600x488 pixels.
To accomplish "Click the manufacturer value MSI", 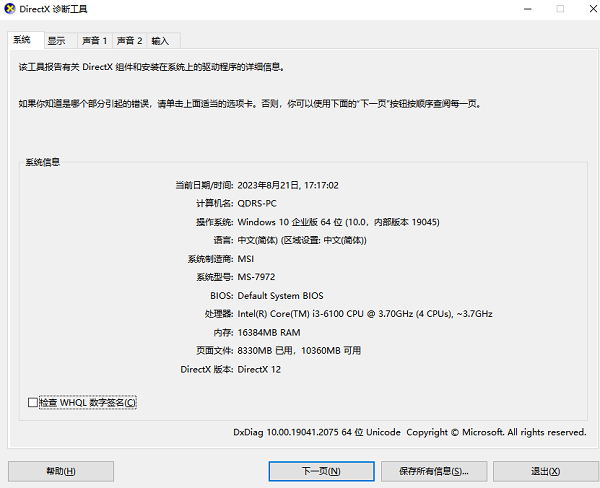I will click(x=246, y=259).
